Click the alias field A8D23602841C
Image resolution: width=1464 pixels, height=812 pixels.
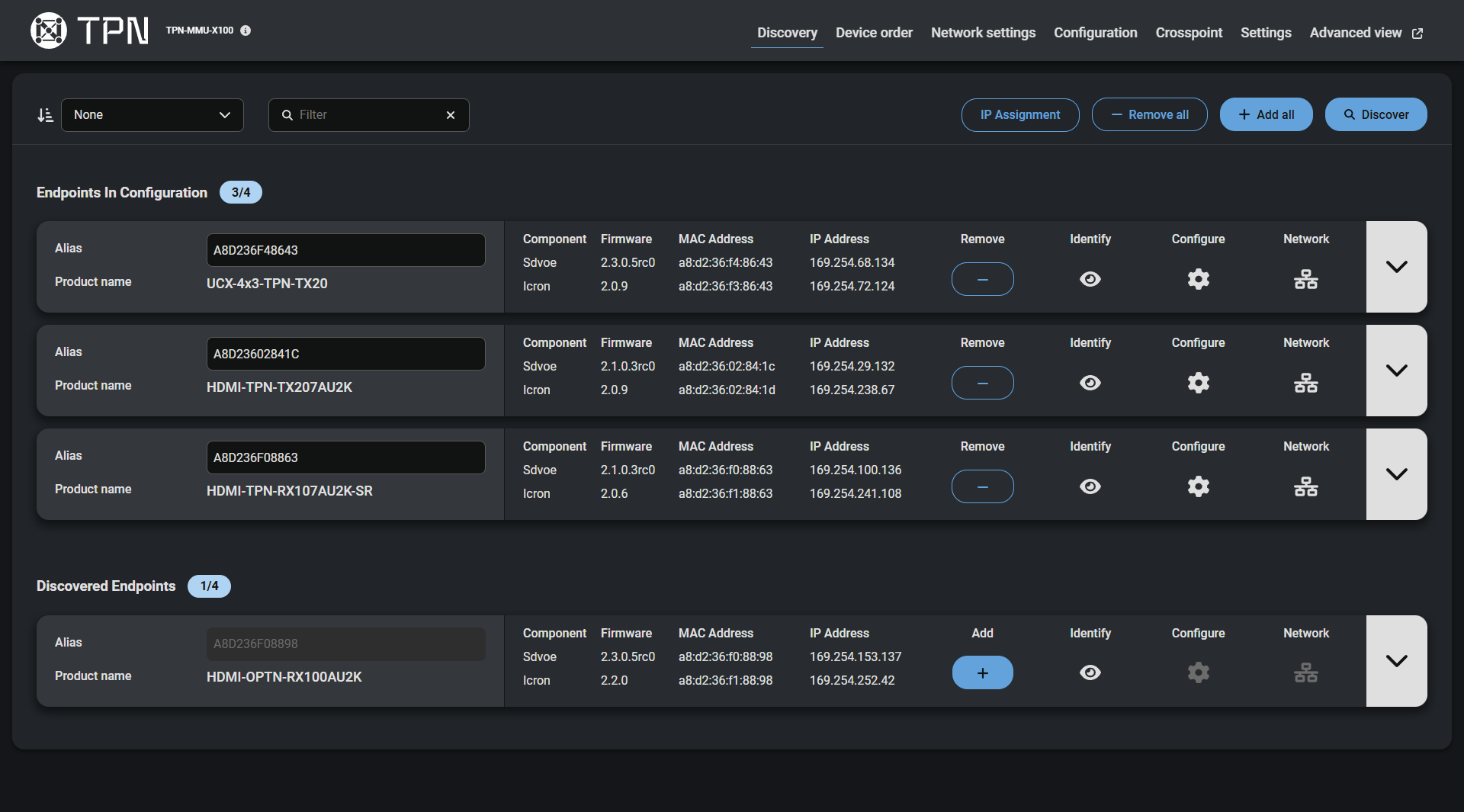pos(345,354)
